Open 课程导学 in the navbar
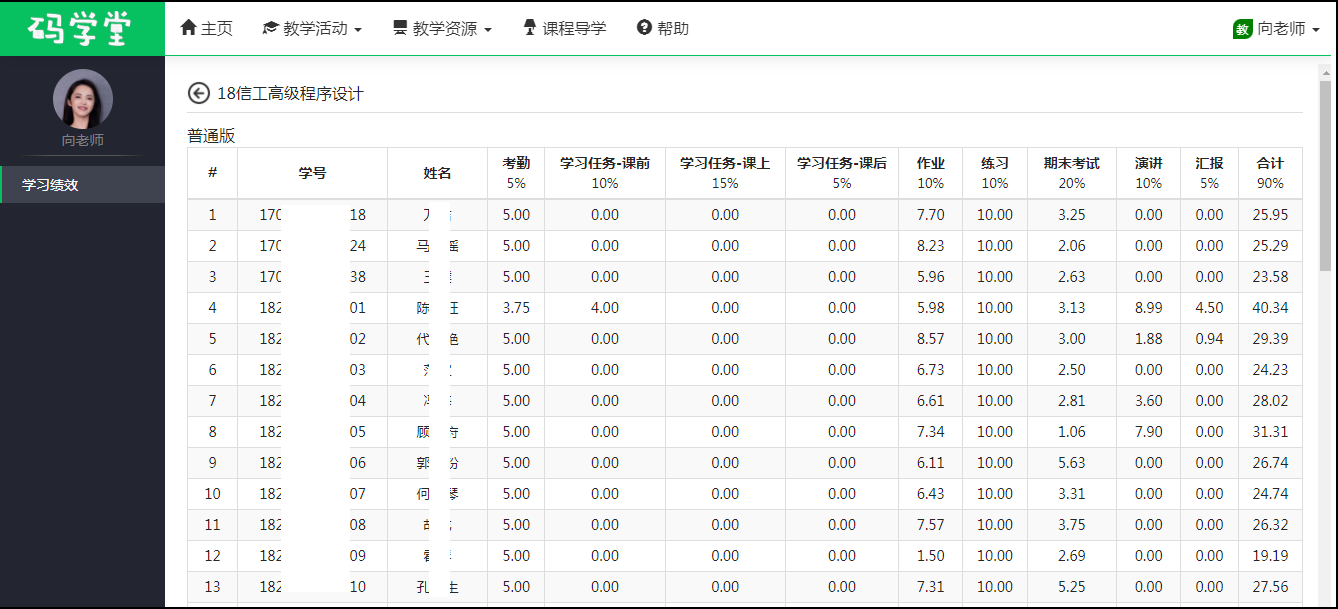Screen dimensions: 1338x609 [x=565, y=28]
